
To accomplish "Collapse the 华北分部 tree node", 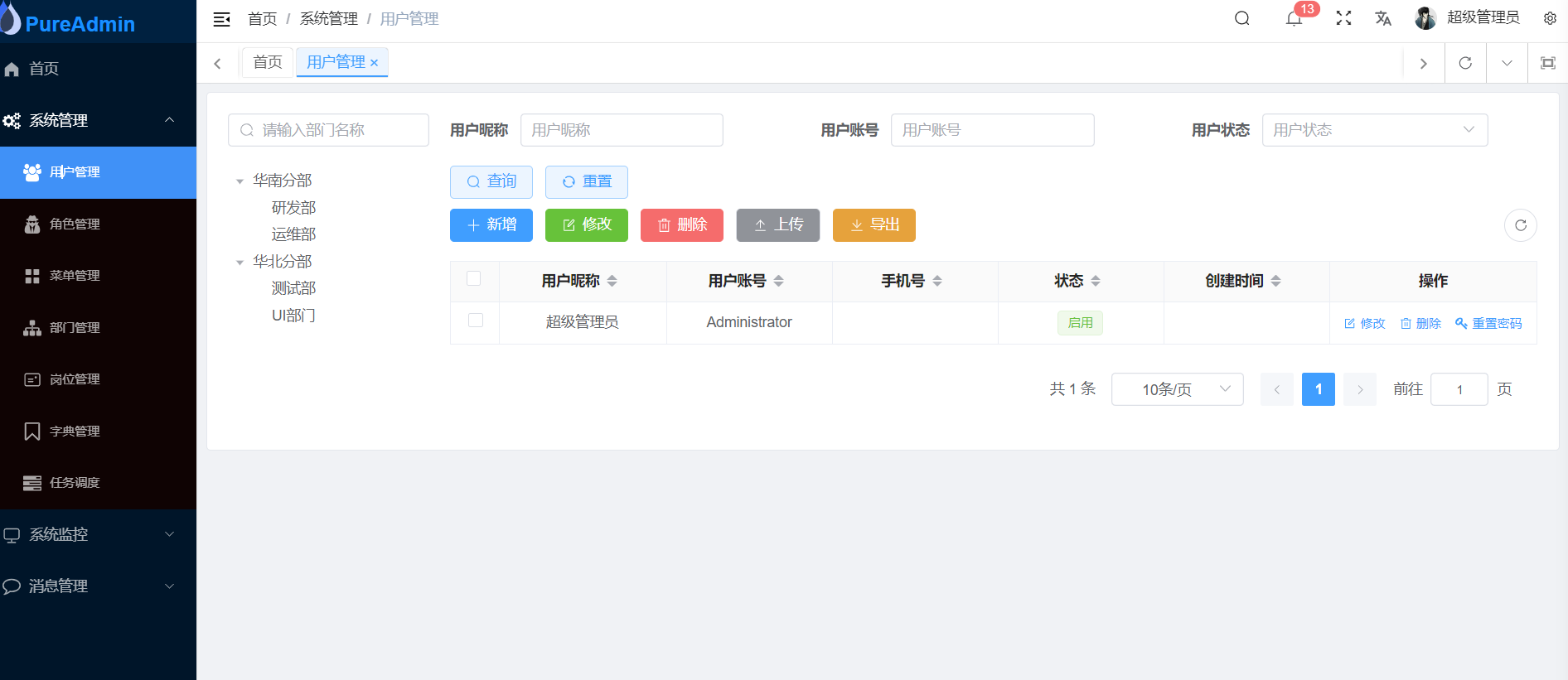I will coord(240,263).
